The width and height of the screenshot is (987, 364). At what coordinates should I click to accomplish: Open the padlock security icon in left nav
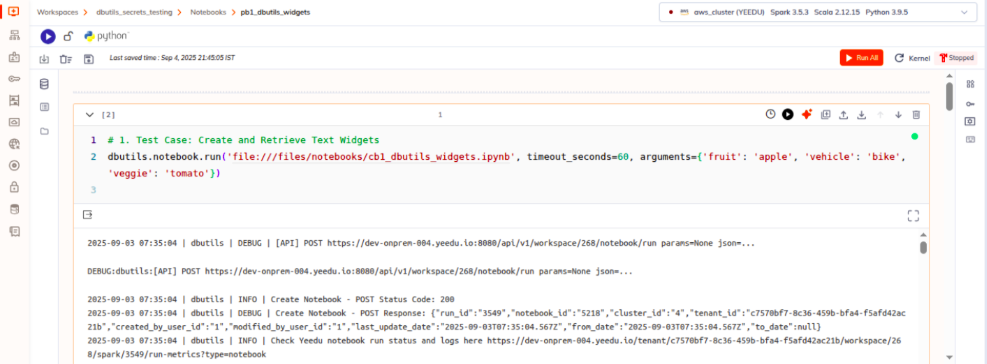coord(14,187)
